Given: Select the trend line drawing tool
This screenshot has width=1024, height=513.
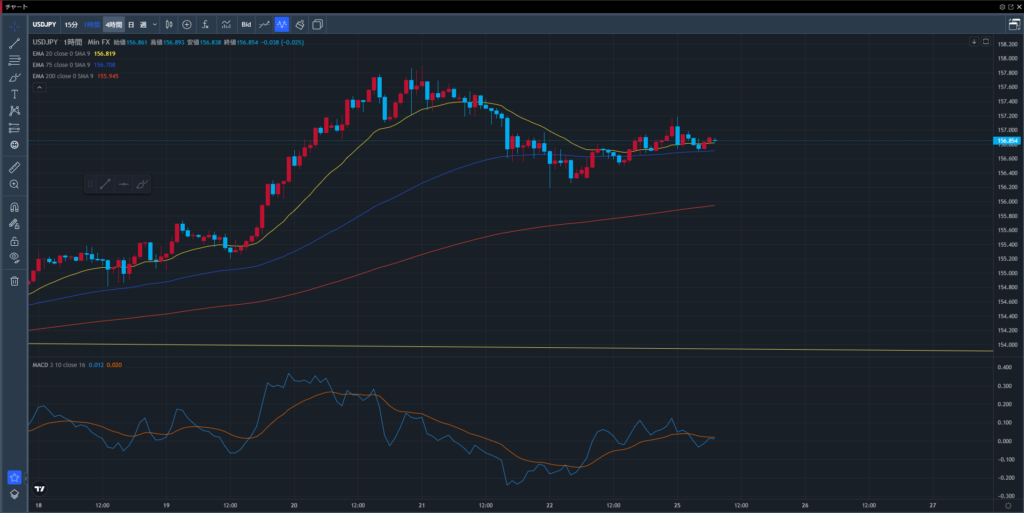Looking at the screenshot, I should 14,43.
